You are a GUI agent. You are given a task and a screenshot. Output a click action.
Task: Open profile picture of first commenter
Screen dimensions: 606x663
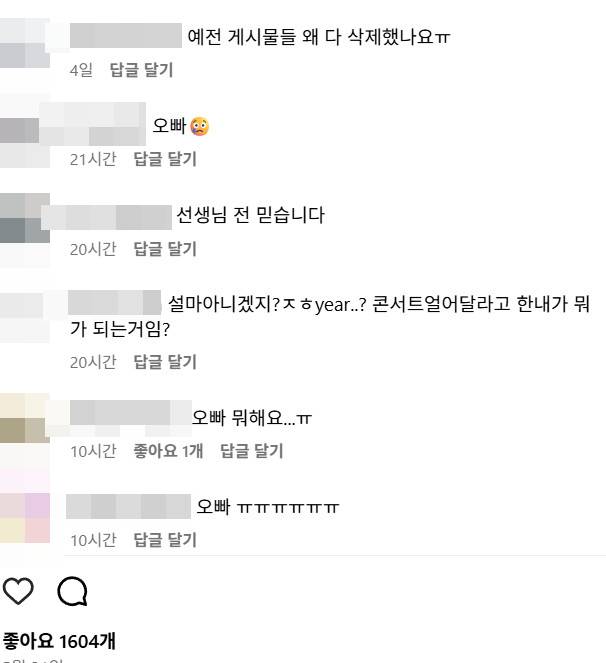(x=25, y=42)
